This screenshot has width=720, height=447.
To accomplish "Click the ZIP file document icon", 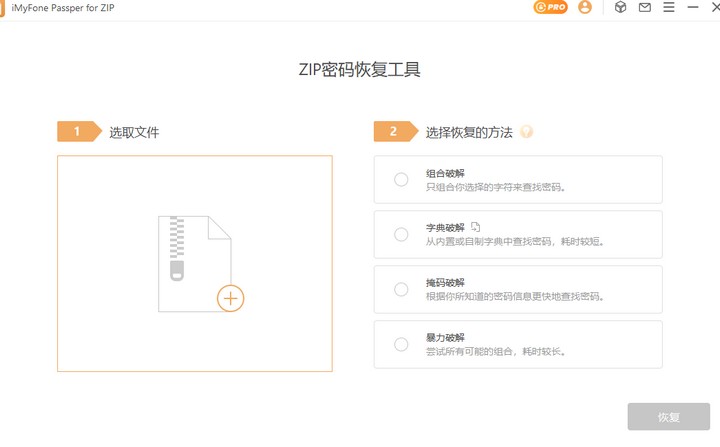I will pyautogui.click(x=190, y=263).
